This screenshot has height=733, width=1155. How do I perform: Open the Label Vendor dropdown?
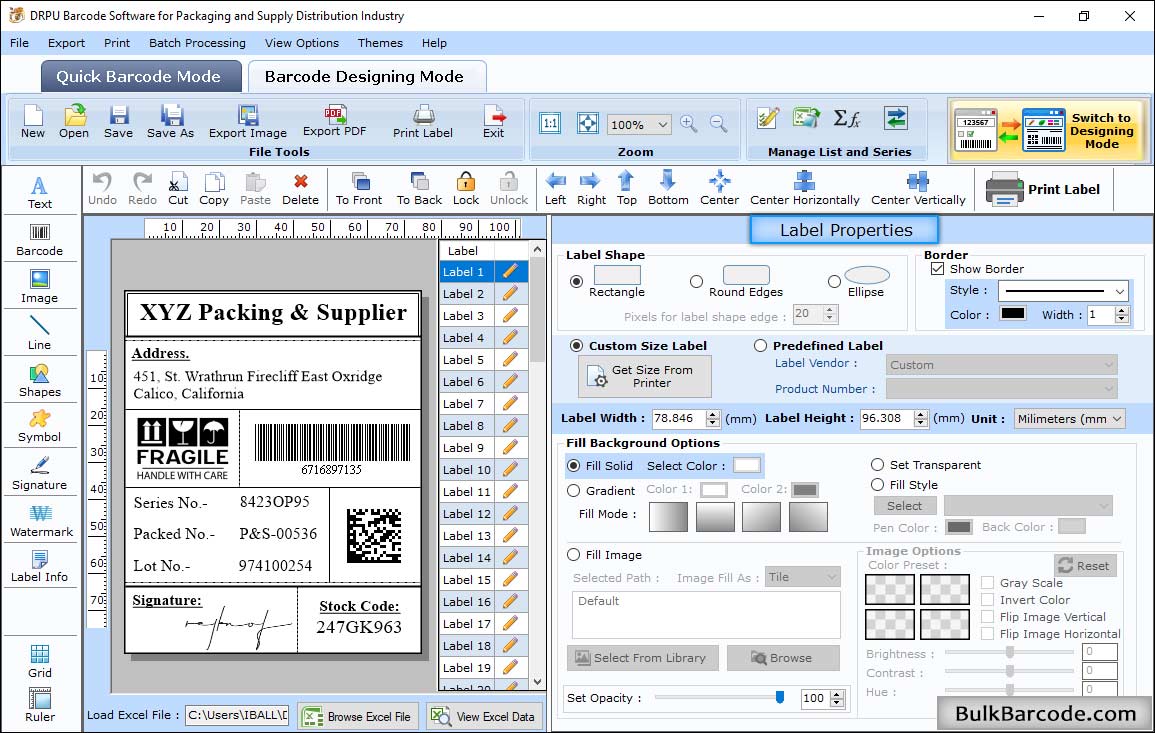tap(1001, 365)
